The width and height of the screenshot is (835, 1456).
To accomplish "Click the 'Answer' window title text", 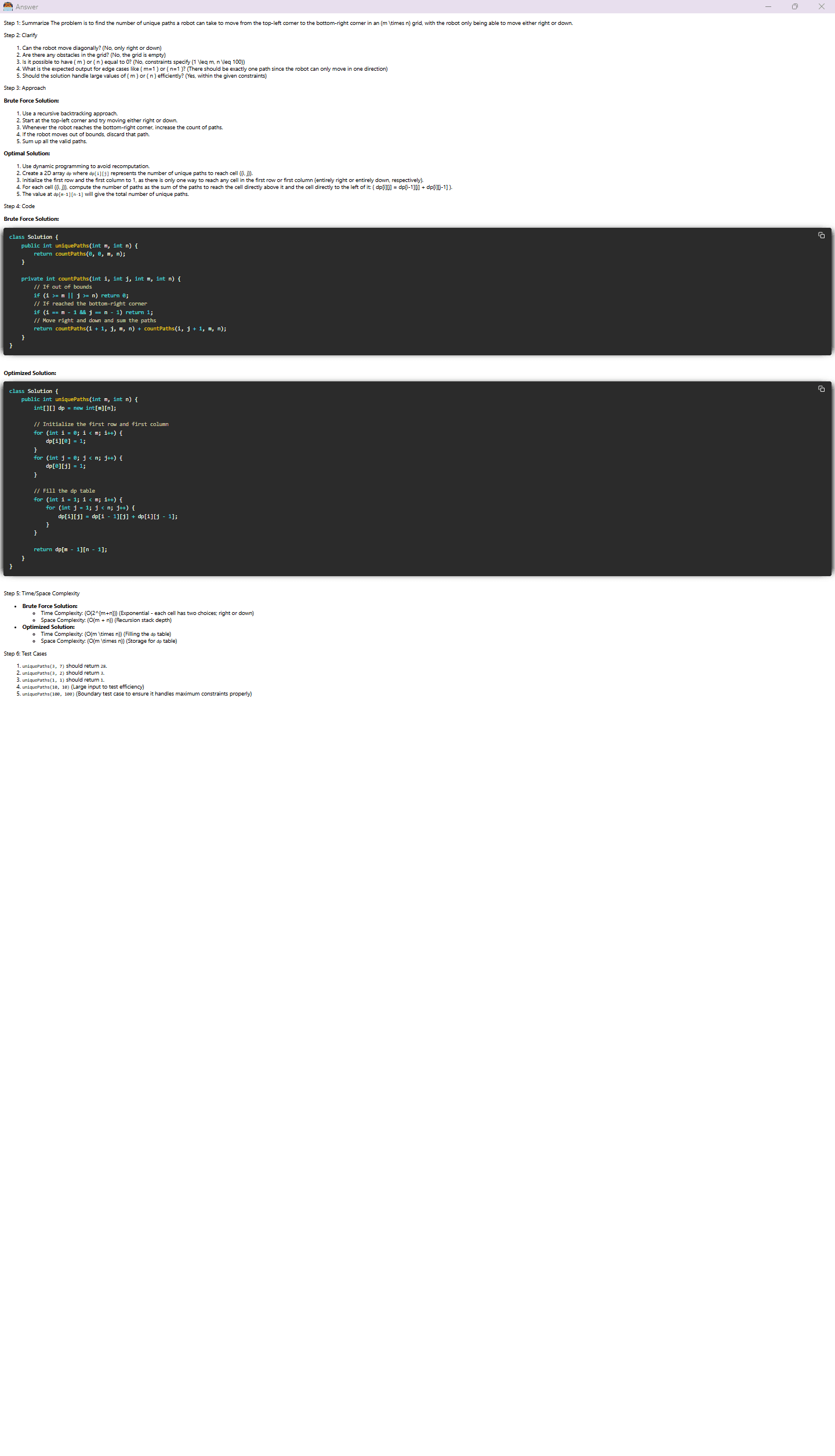I will [27, 7].
